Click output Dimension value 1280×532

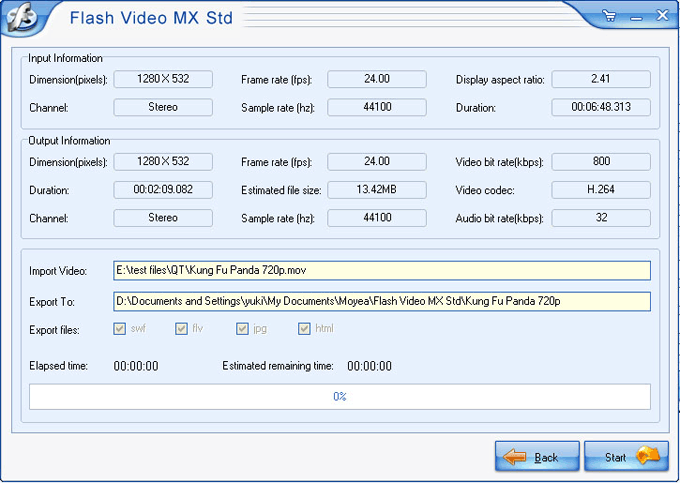(x=163, y=162)
